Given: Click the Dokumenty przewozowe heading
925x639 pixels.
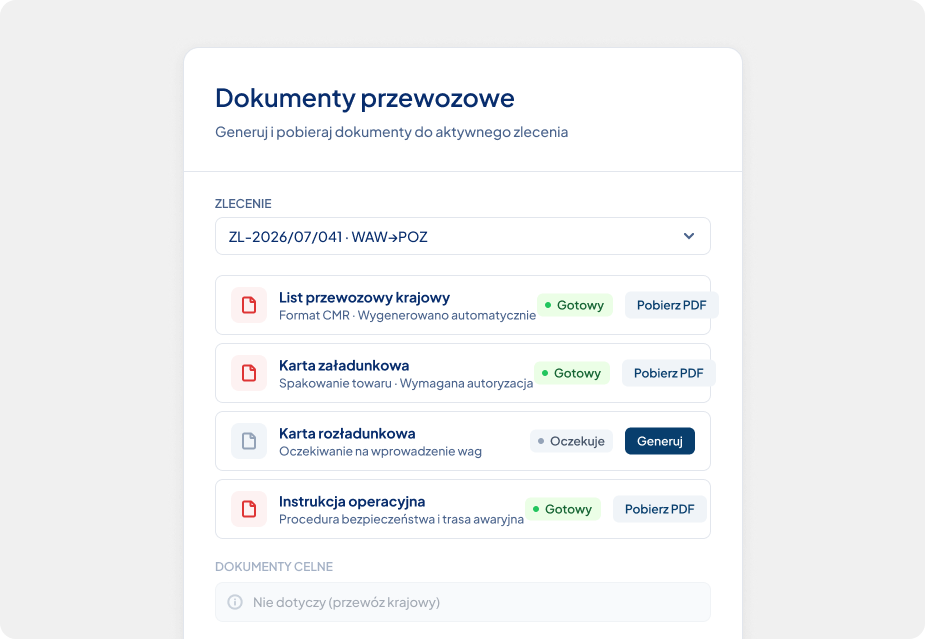Looking at the screenshot, I should tap(365, 98).
